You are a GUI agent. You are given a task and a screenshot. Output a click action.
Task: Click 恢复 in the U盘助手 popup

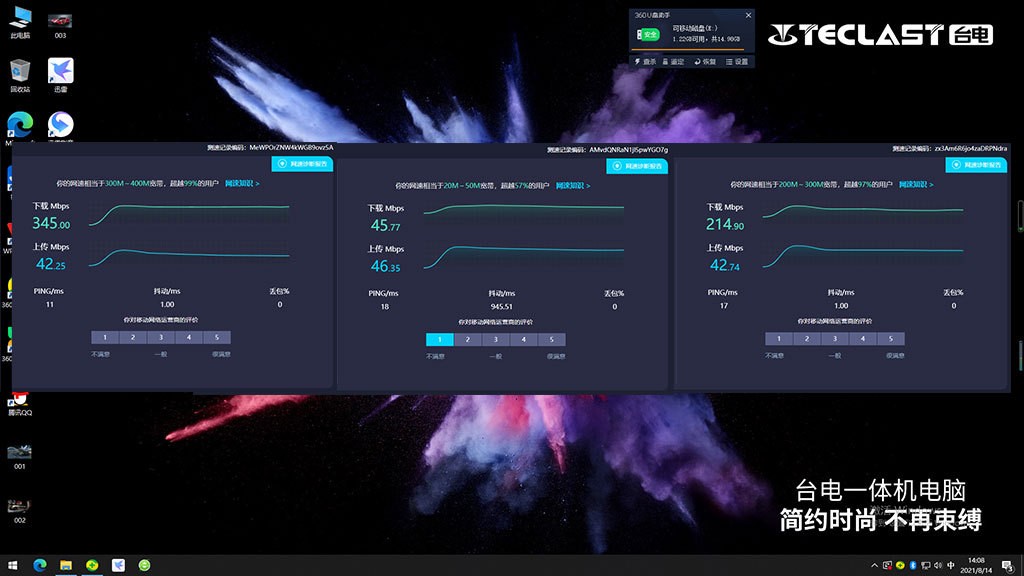click(705, 61)
